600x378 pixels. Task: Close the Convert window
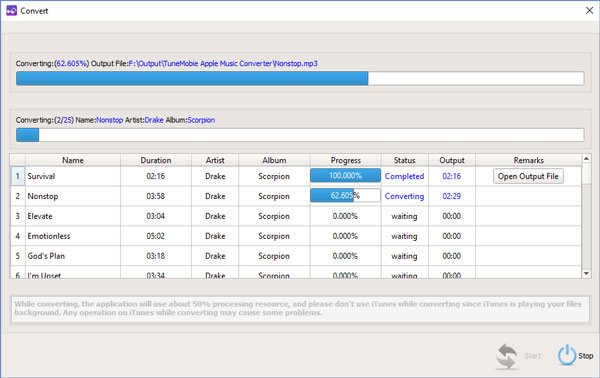(589, 11)
